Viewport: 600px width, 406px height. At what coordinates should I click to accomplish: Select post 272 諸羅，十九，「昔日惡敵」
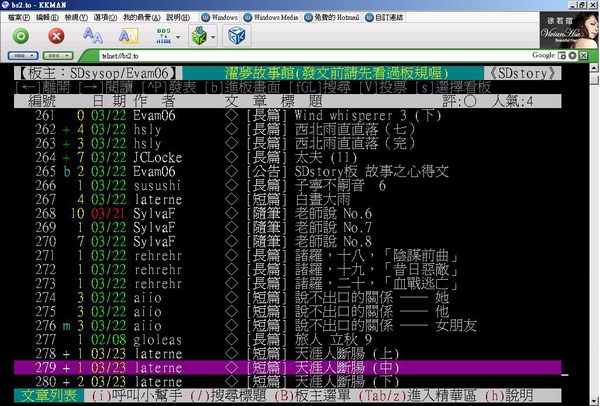click(x=288, y=270)
